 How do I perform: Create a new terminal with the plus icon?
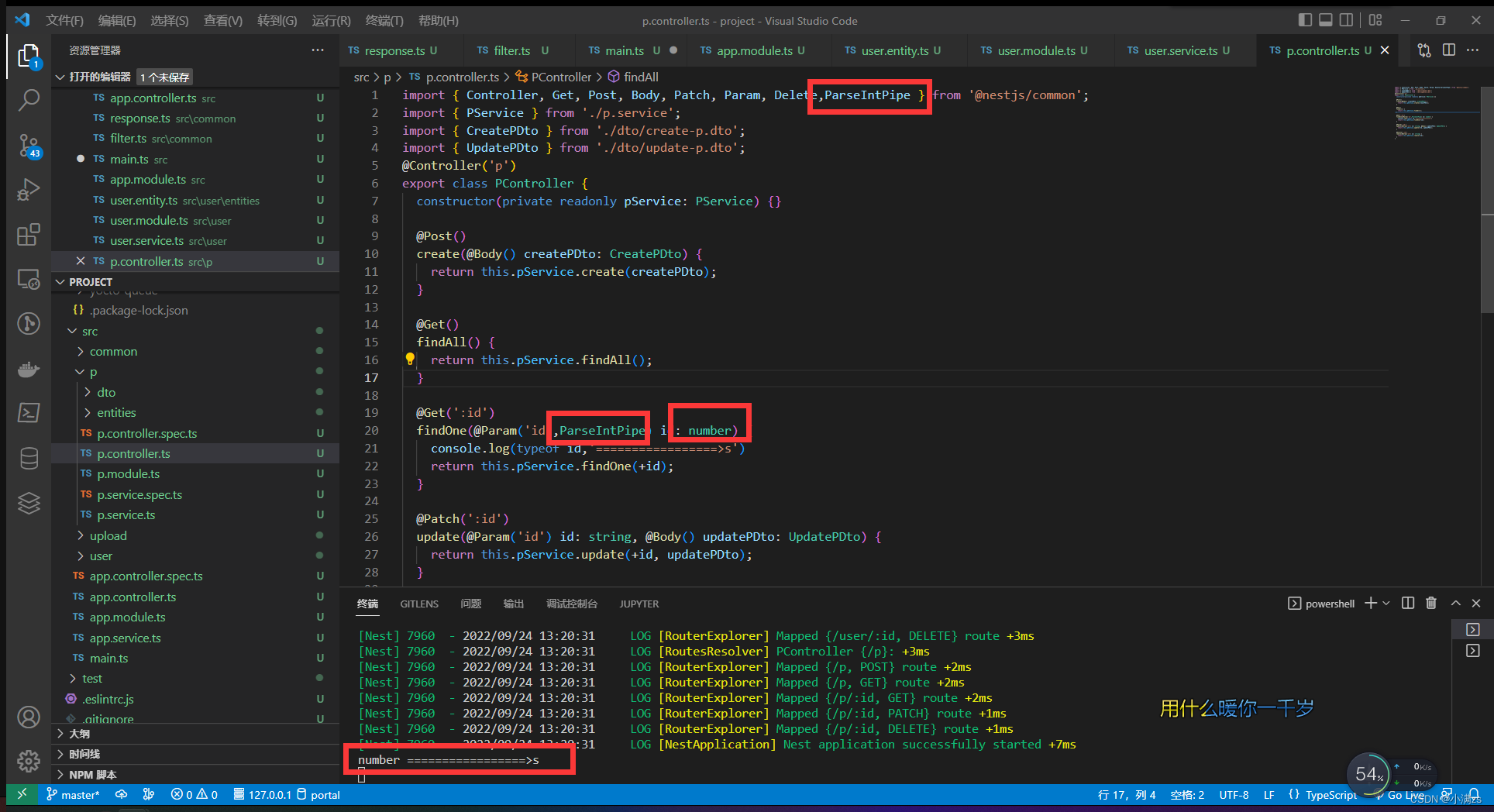(x=1370, y=603)
